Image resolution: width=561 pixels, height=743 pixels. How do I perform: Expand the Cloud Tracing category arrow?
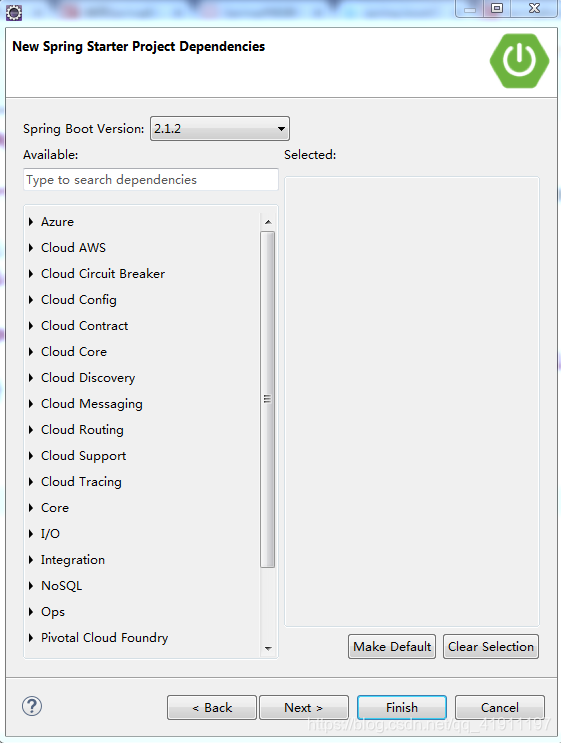[31, 482]
